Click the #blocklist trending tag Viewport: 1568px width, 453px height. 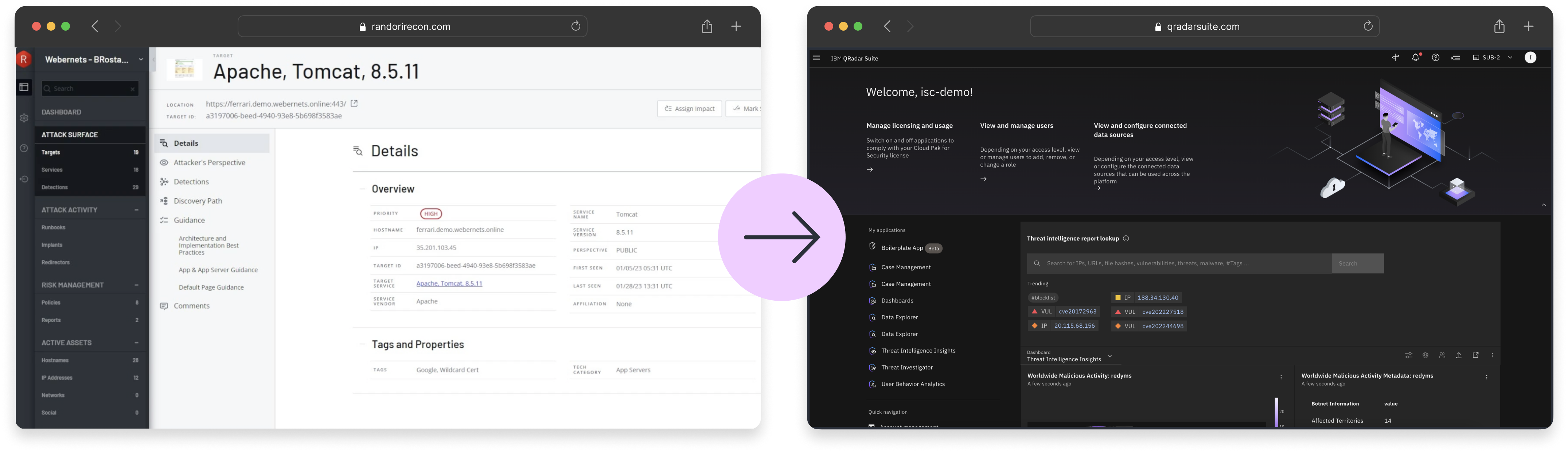coord(1043,298)
